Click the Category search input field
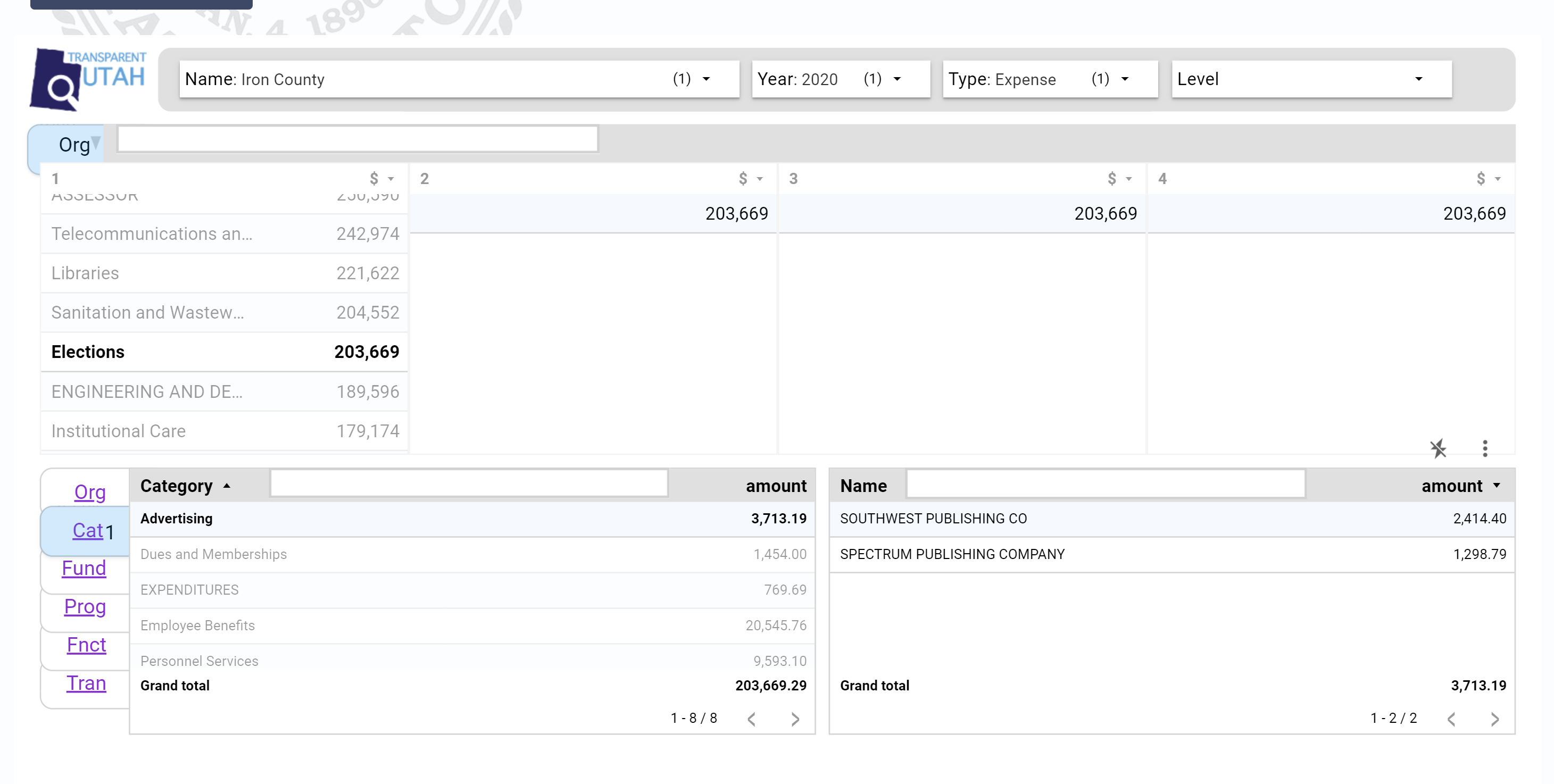This screenshot has width=1554, height=784. [469, 483]
